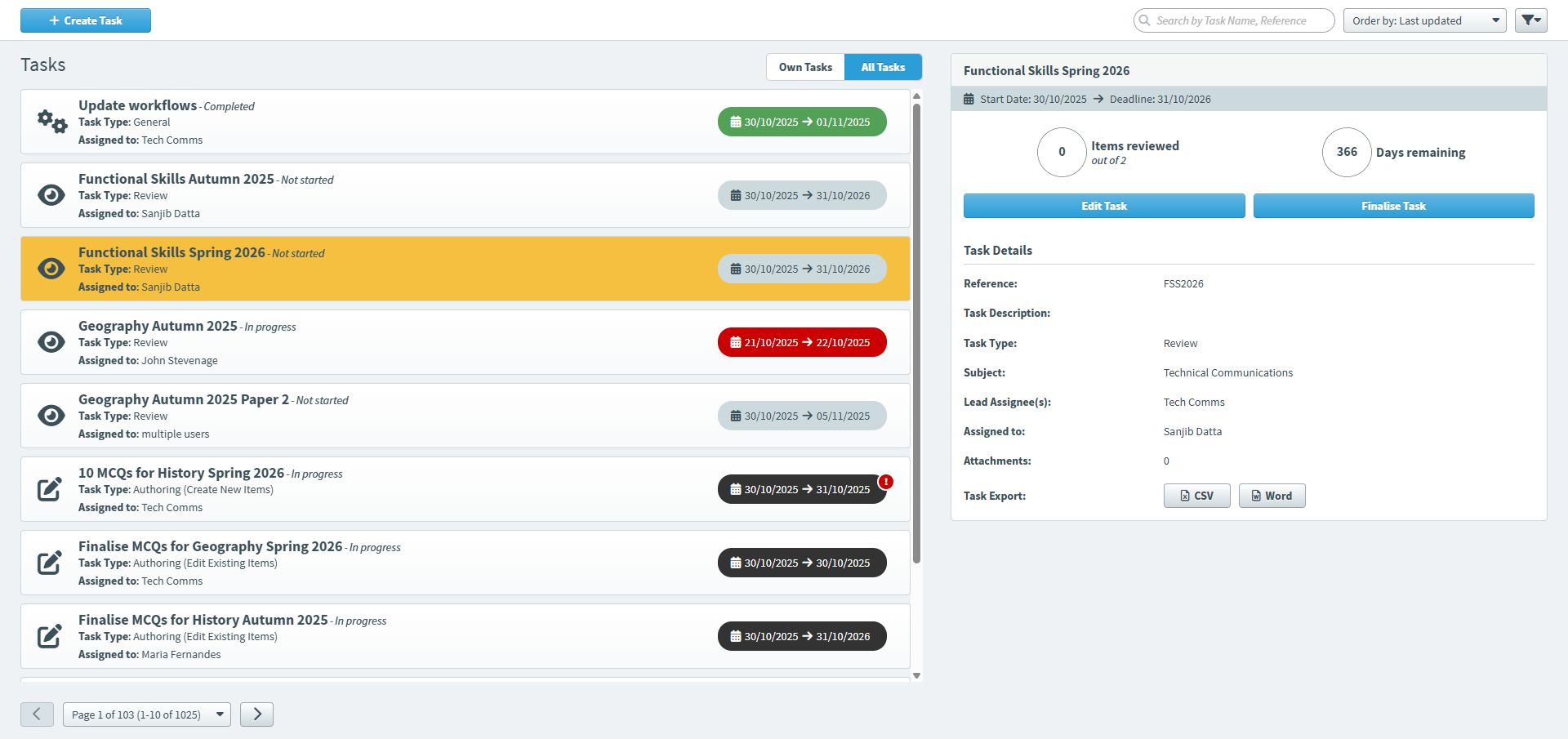
Task: Click the edit icon for 10 MCQs History
Action: [50, 489]
